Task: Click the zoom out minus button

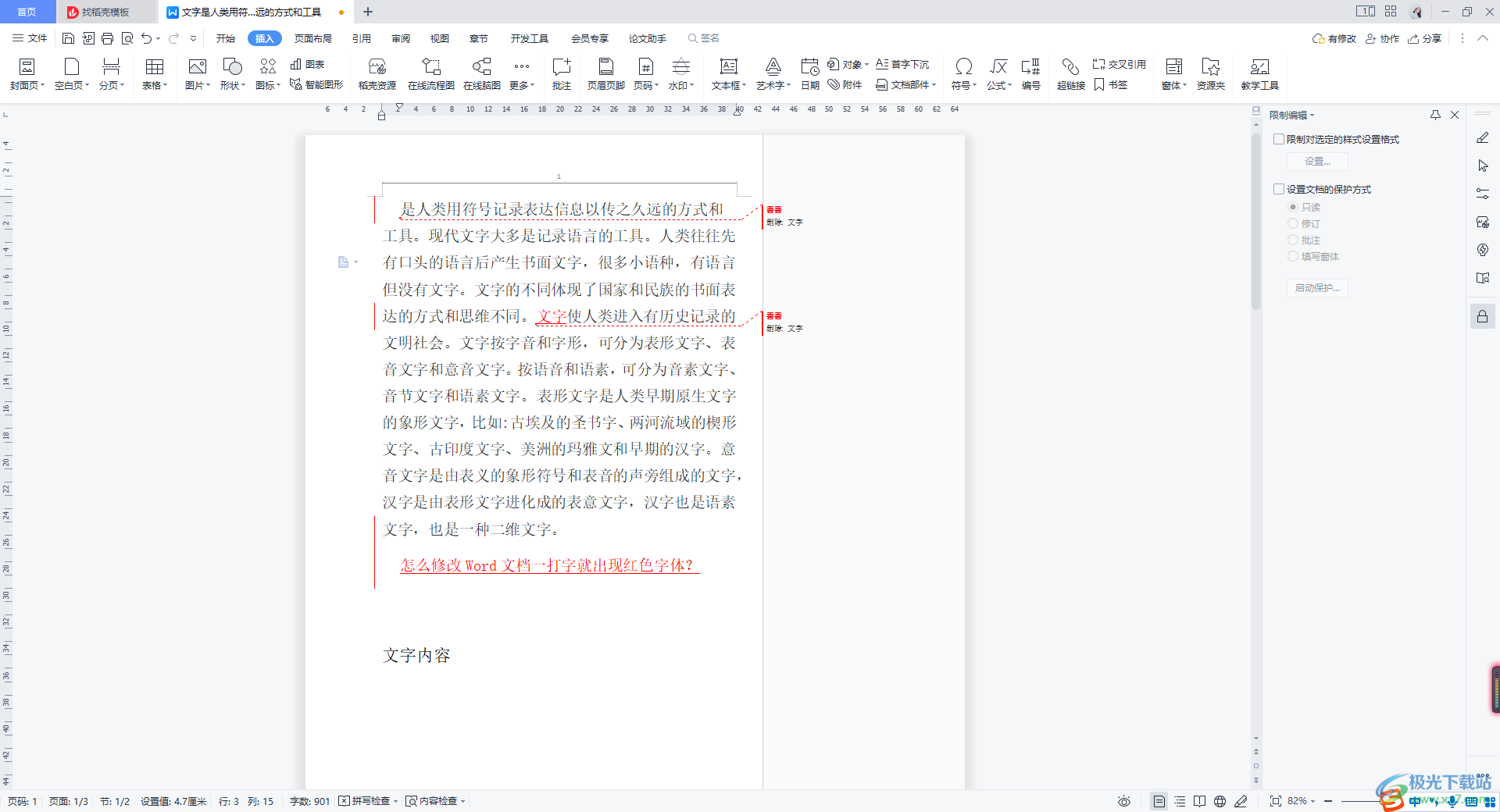Action: click(1328, 801)
